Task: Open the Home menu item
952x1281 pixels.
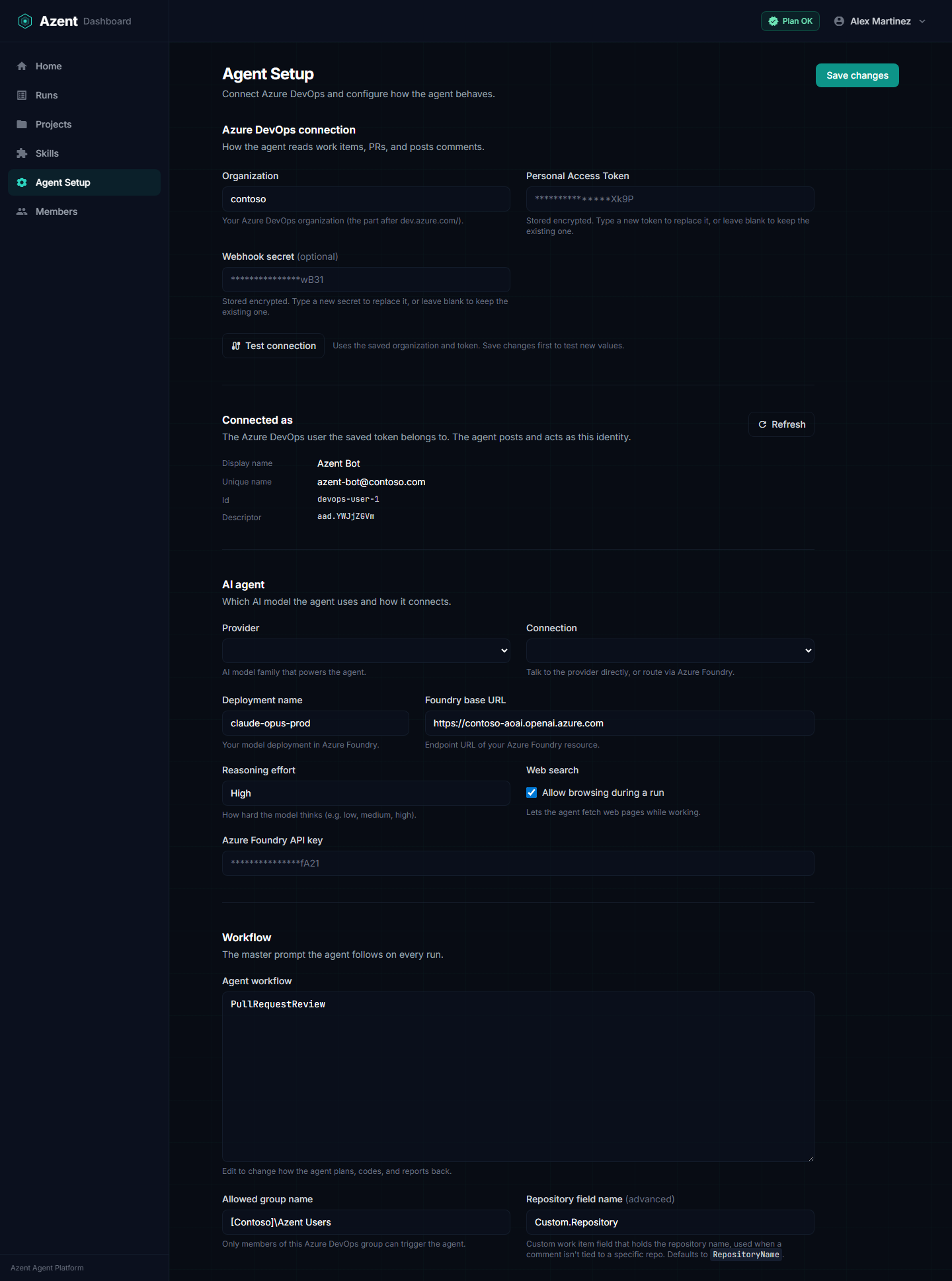Action: tap(84, 66)
